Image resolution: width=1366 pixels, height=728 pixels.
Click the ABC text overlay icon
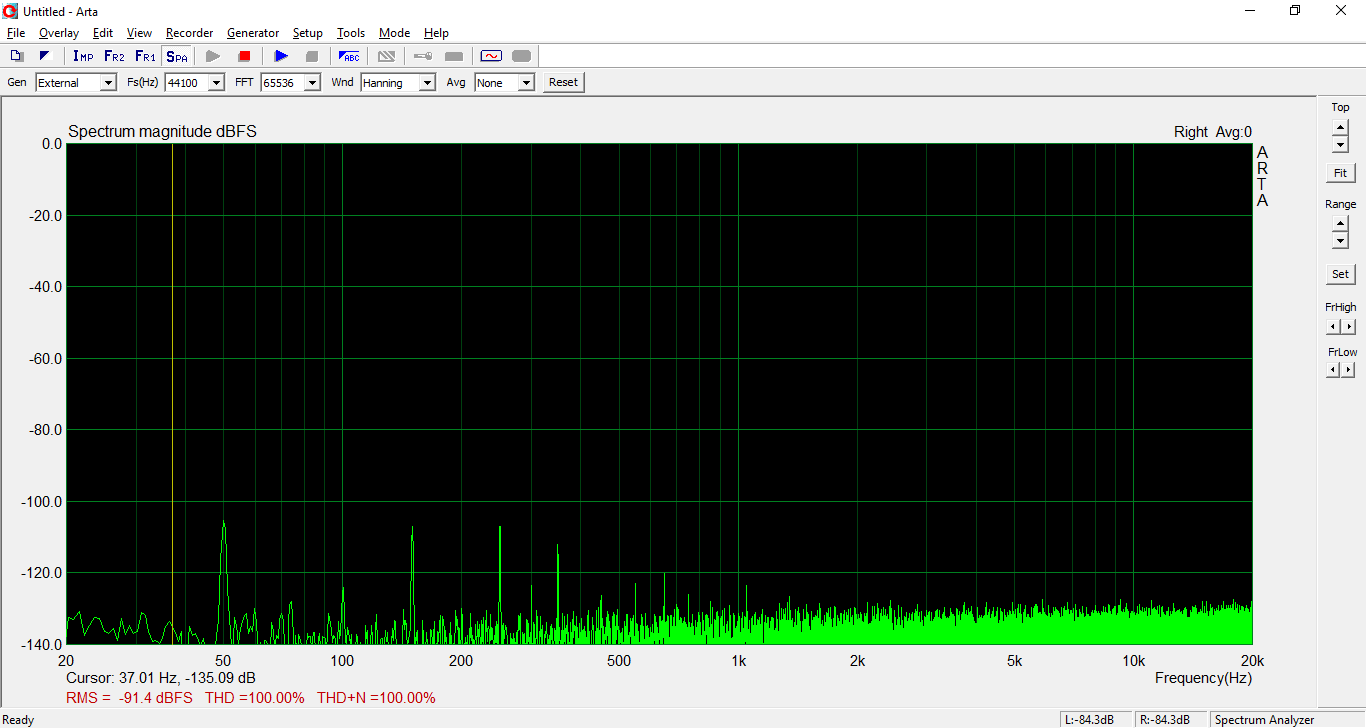pos(349,56)
